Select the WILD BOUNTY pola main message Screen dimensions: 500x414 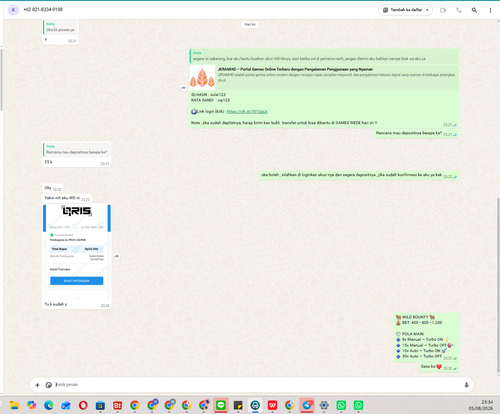pos(426,337)
